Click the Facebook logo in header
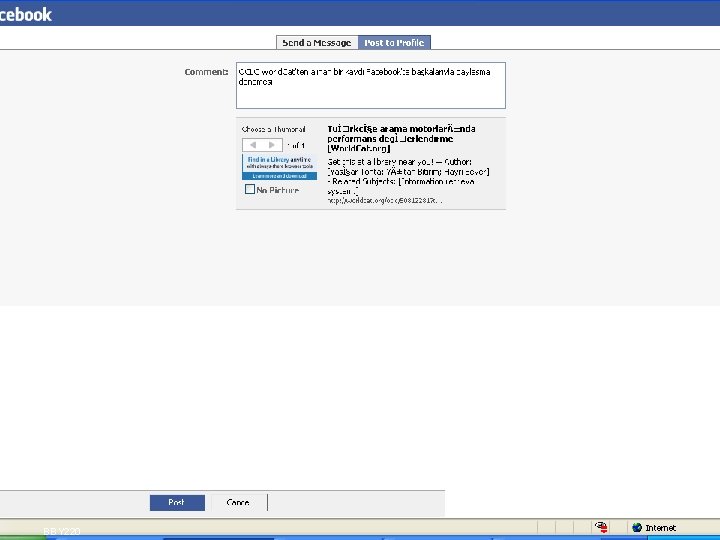The height and width of the screenshot is (540, 720). point(26,14)
